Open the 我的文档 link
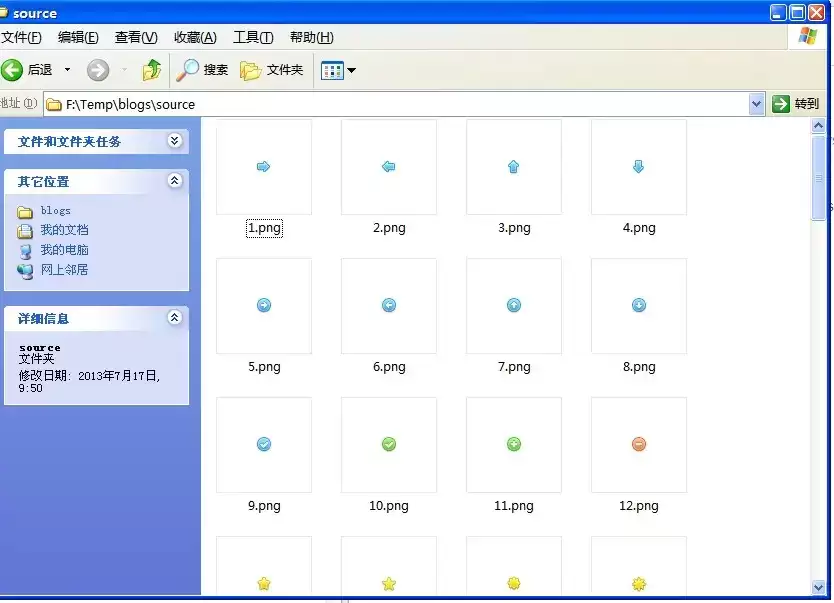834x603 pixels. point(64,230)
